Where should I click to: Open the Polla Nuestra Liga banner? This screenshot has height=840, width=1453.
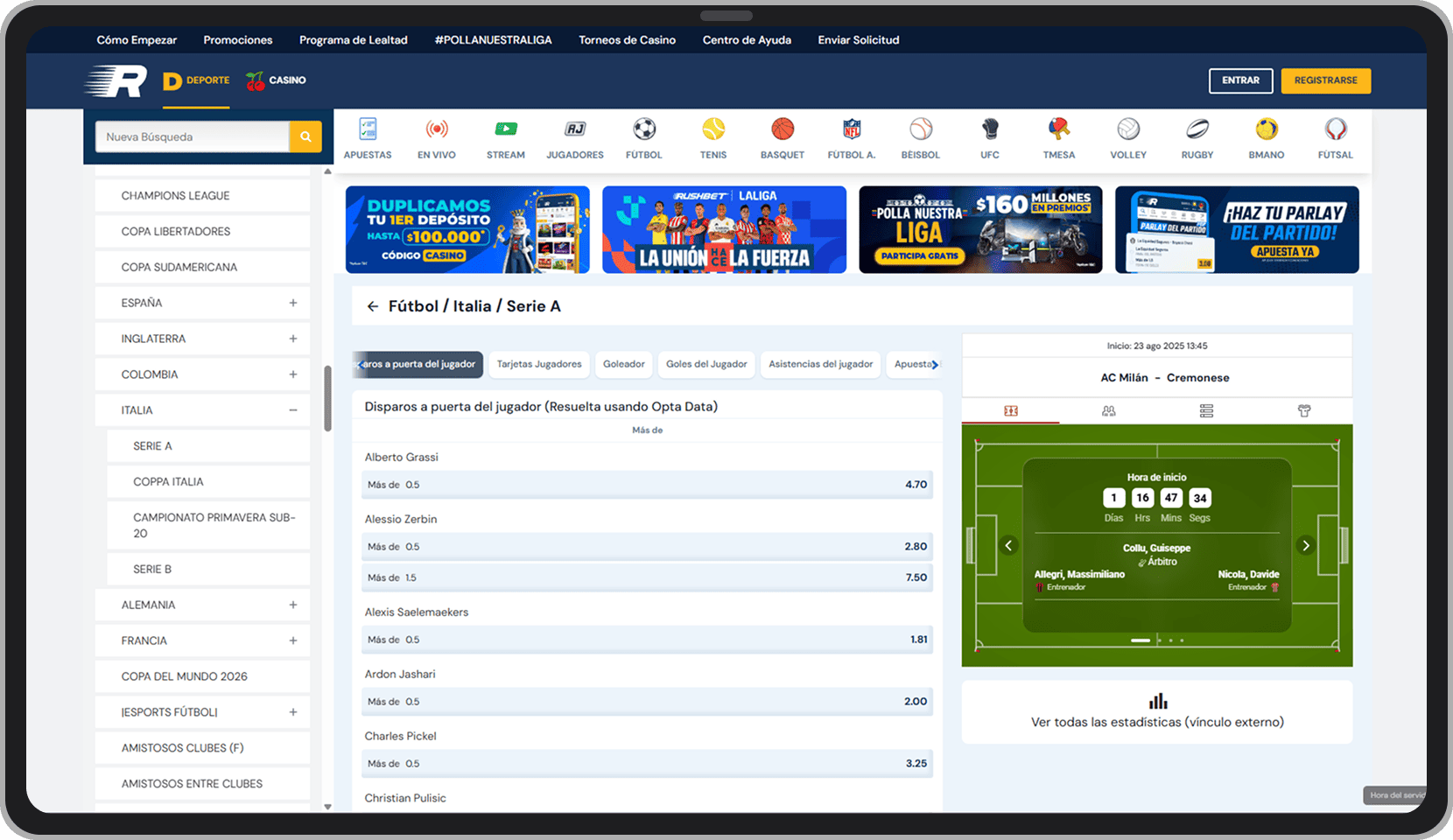pyautogui.click(x=980, y=229)
